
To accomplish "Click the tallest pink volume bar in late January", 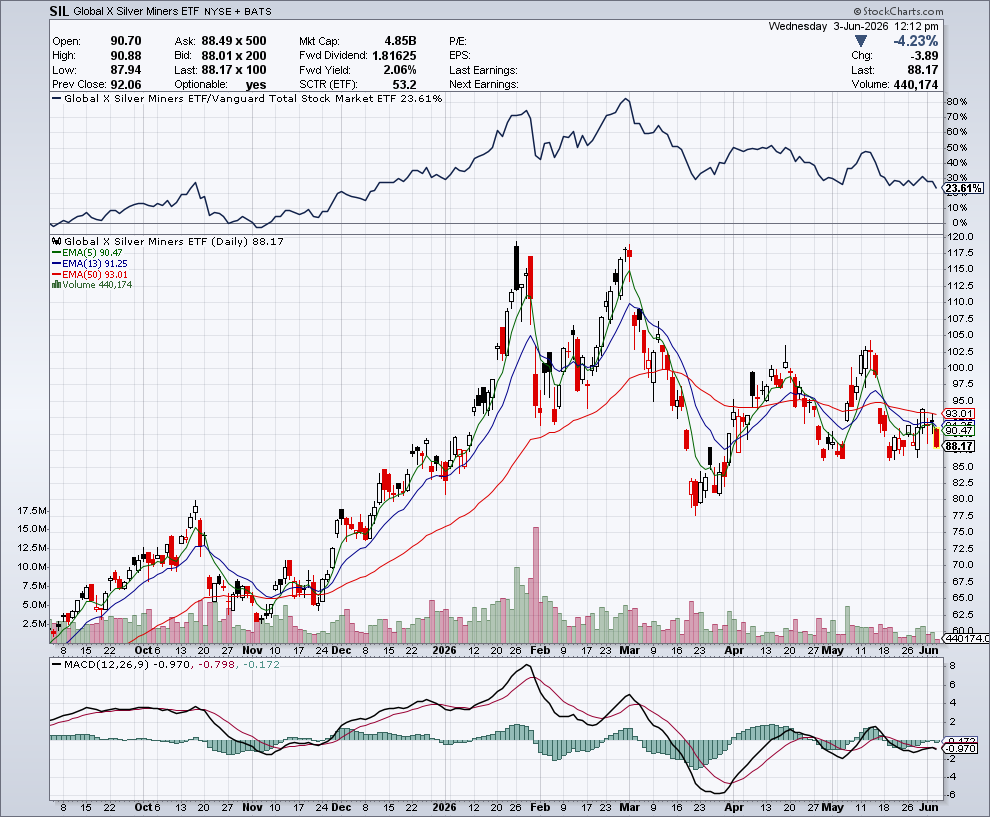I will 536,585.
